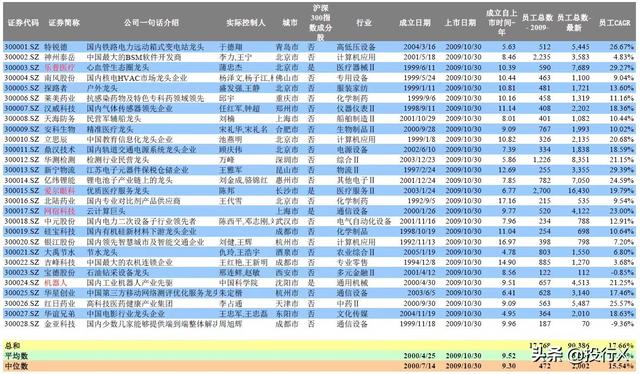Click the security code 300013.SZ
This screenshot has height=374, width=640.
tap(22, 170)
